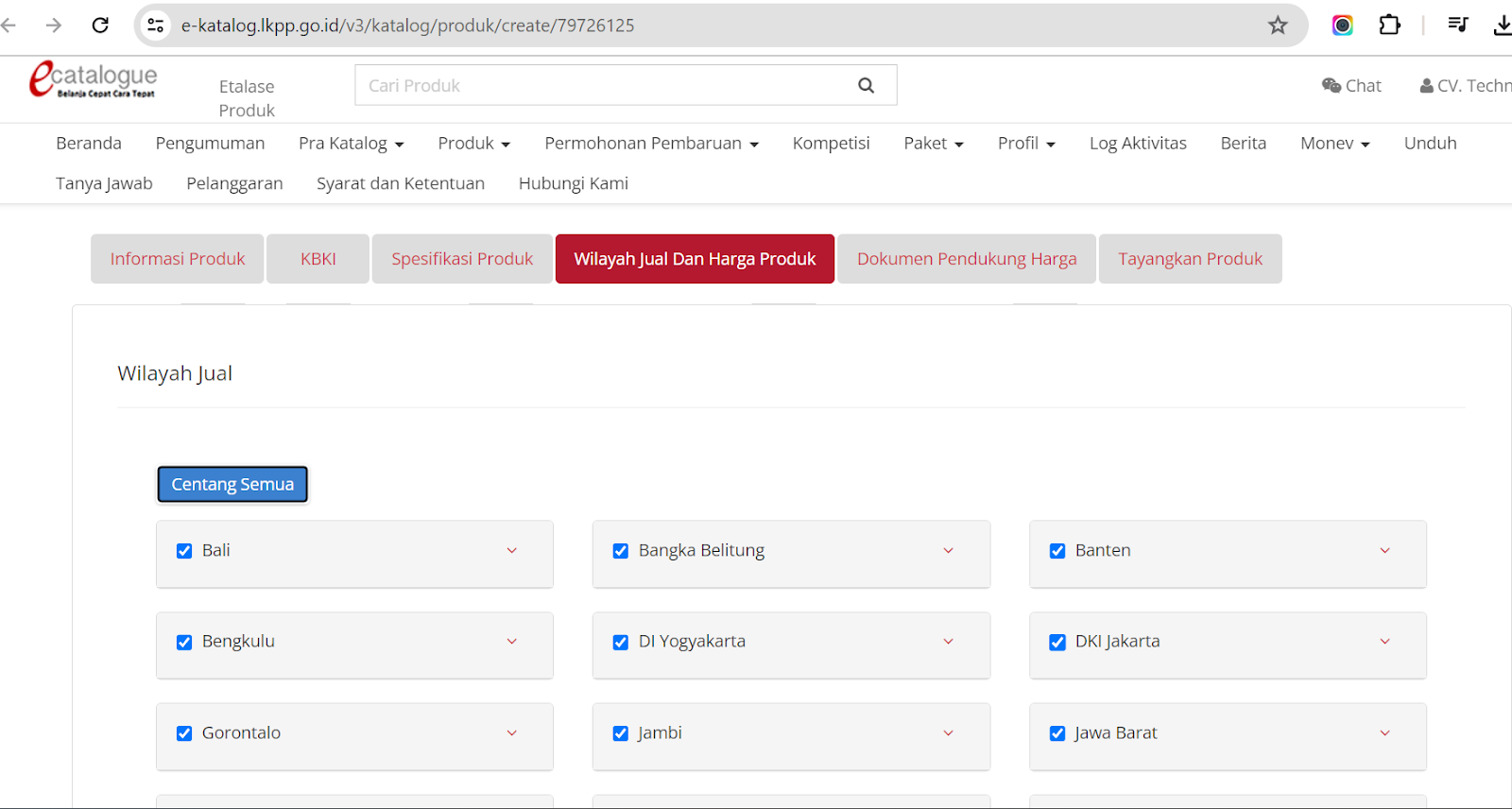Click the search magnifier icon
1512x809 pixels.
click(866, 85)
